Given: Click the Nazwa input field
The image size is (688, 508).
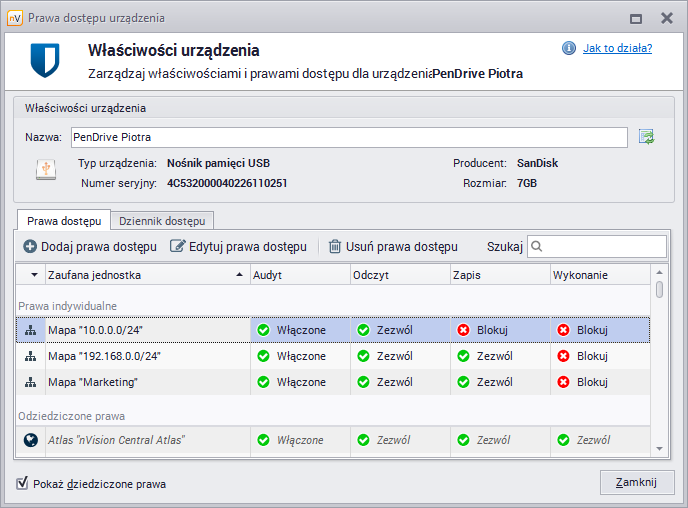Looking at the screenshot, I should [347, 137].
